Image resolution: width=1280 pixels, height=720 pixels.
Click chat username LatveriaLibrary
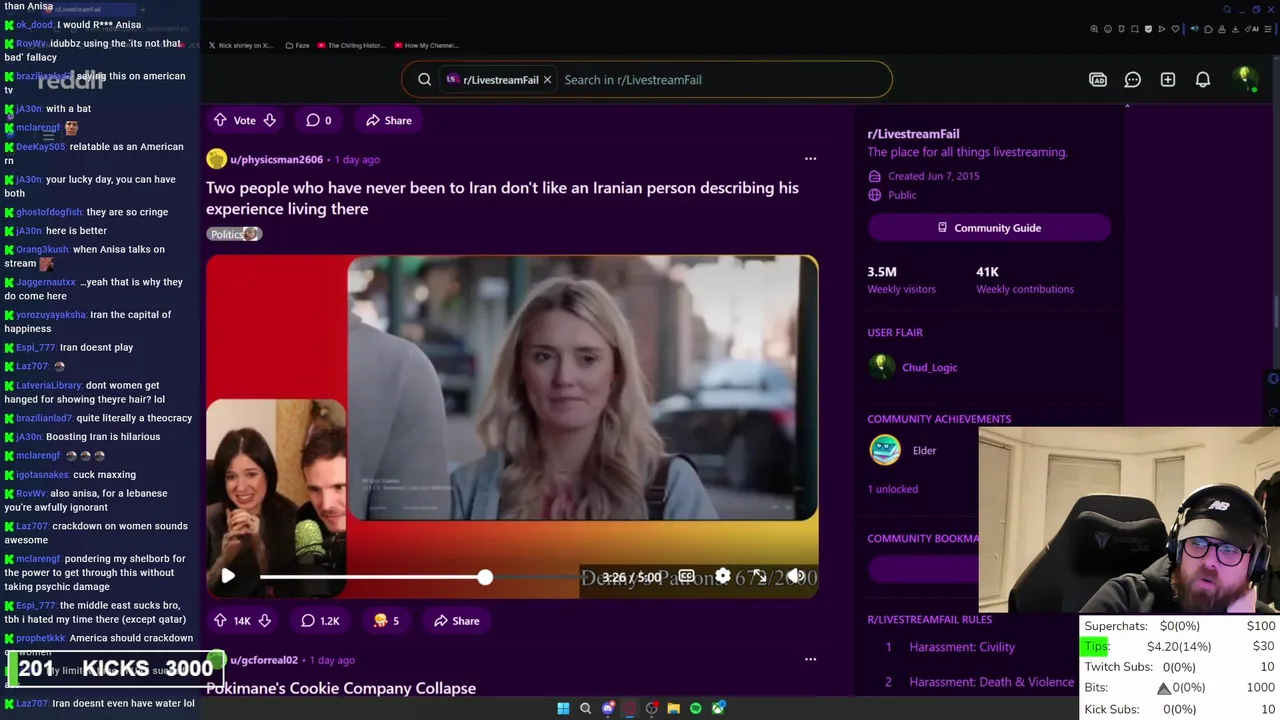pyautogui.click(x=49, y=385)
